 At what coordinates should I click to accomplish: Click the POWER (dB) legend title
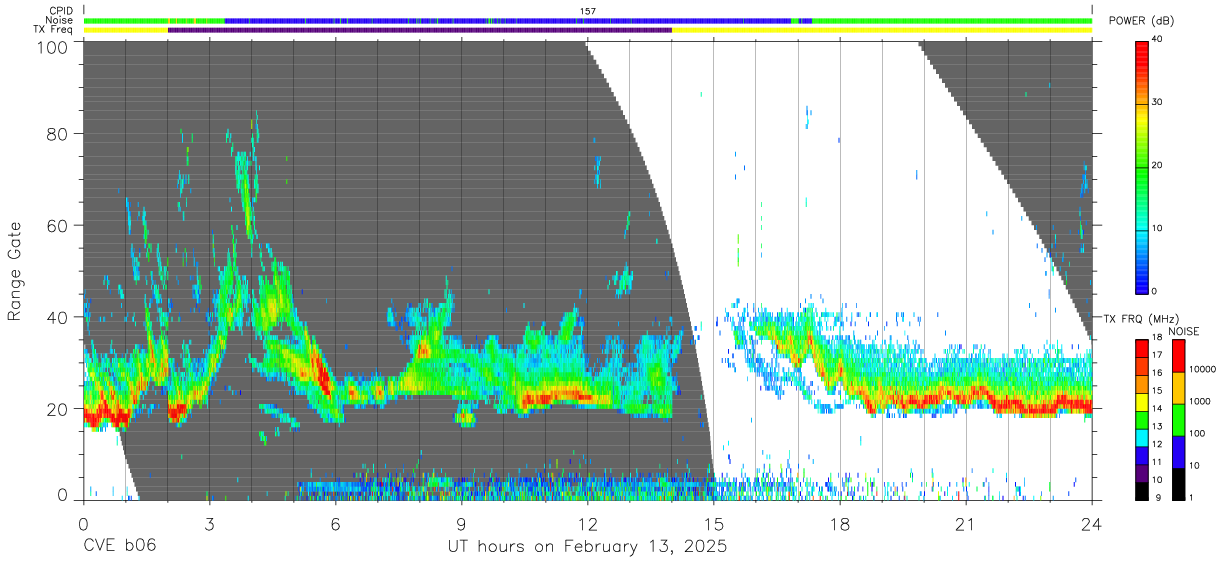pos(1142,21)
